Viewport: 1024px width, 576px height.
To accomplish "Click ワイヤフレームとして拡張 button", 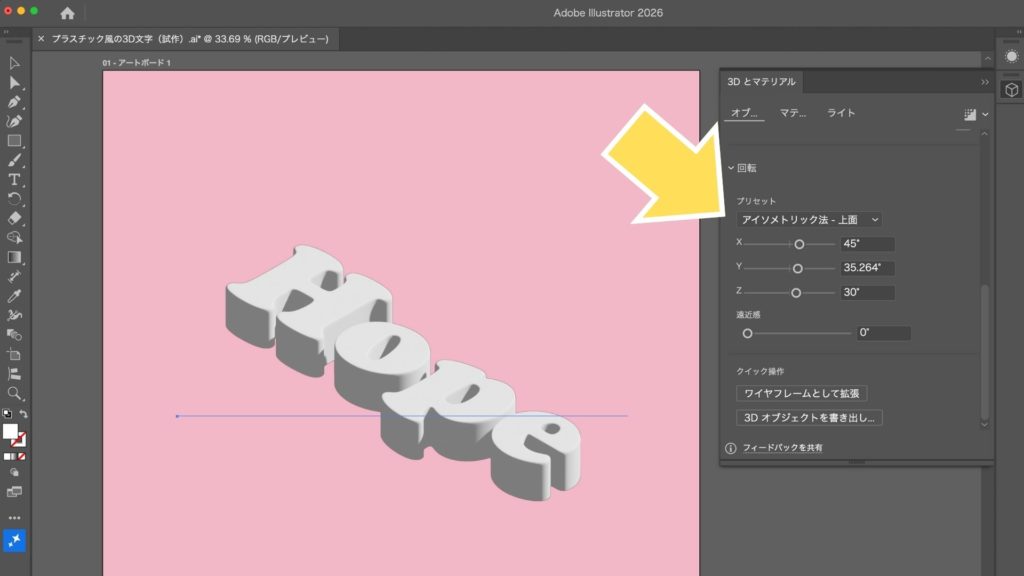I will [801, 394].
